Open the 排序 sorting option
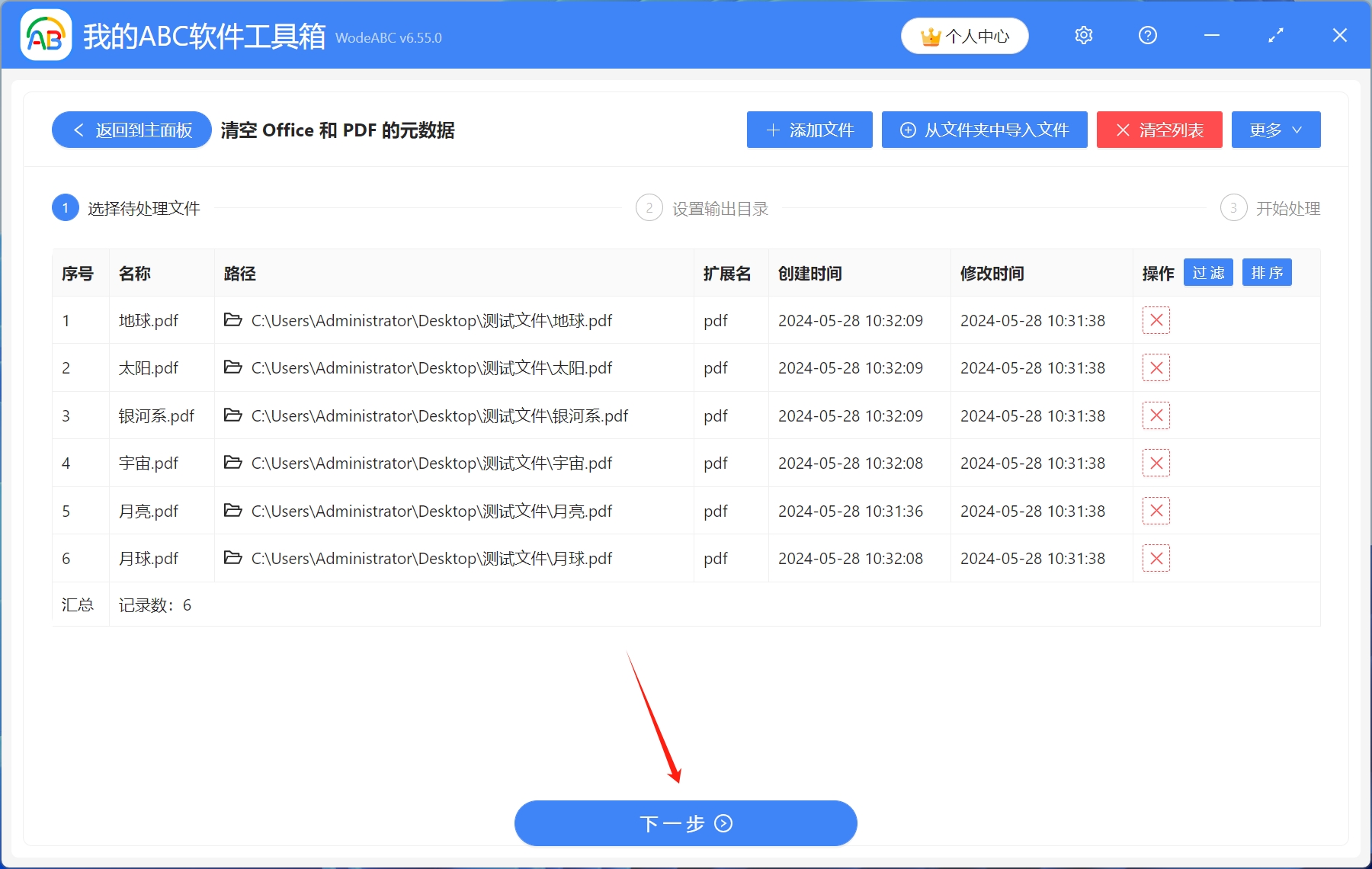This screenshot has width=1372, height=869. coord(1266,272)
